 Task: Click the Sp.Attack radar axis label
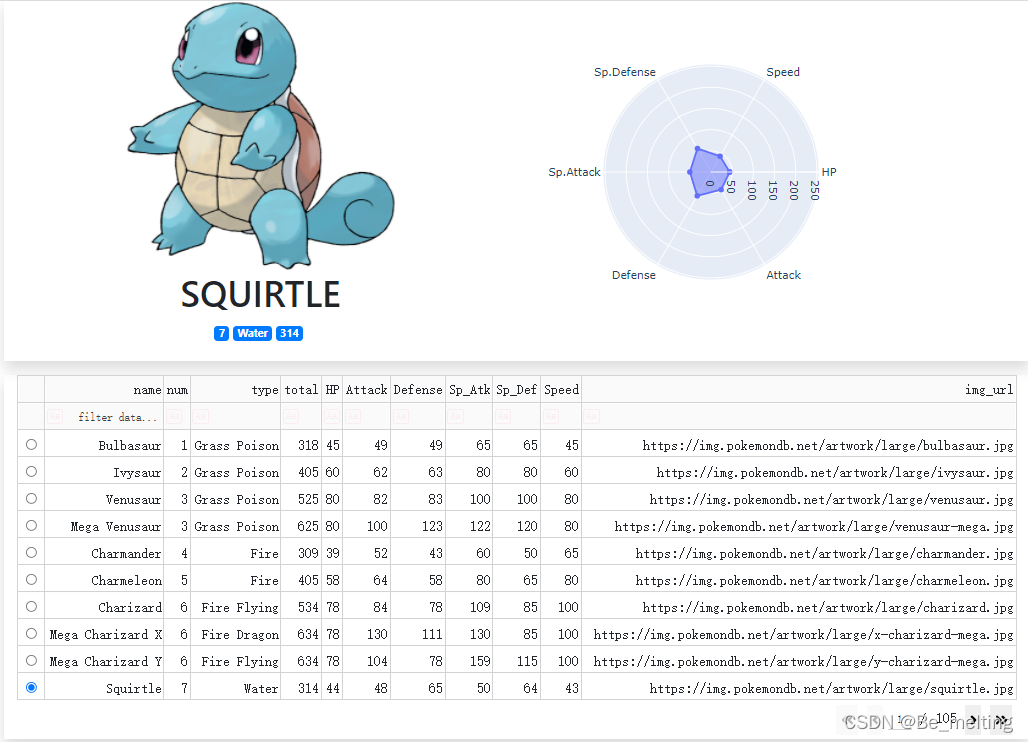pos(574,172)
